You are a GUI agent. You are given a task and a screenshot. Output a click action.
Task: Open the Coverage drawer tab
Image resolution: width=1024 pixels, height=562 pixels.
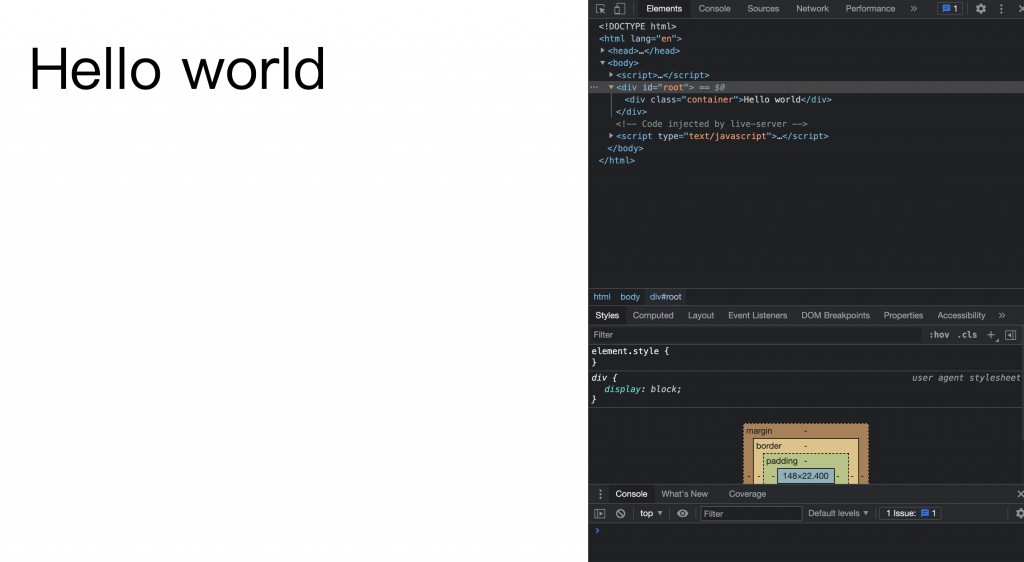click(x=747, y=494)
